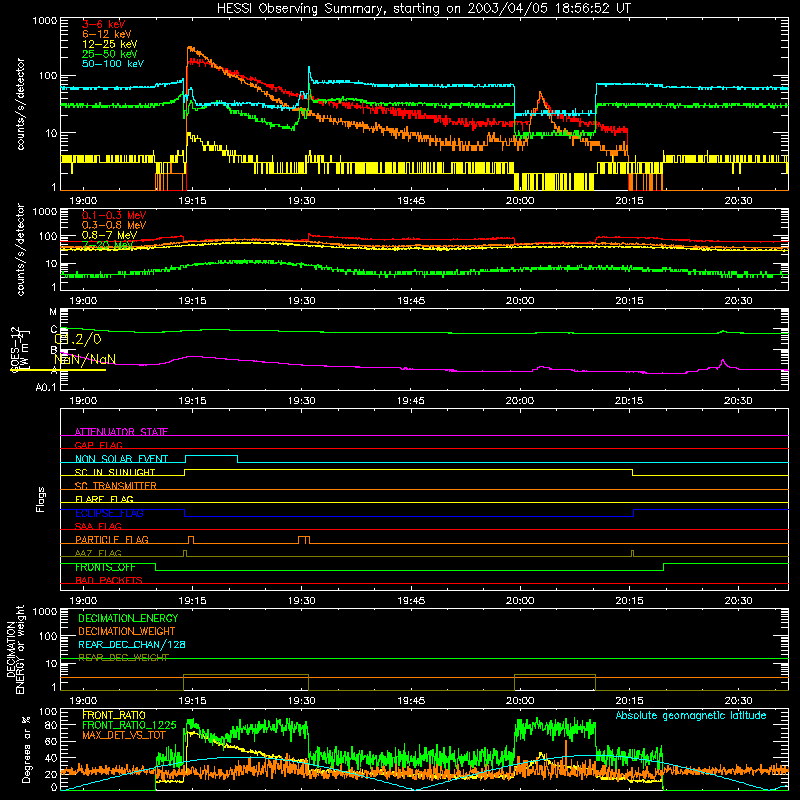Click the FRONT_RATIO_1225 legend label
The image size is (800, 800).
point(129,725)
